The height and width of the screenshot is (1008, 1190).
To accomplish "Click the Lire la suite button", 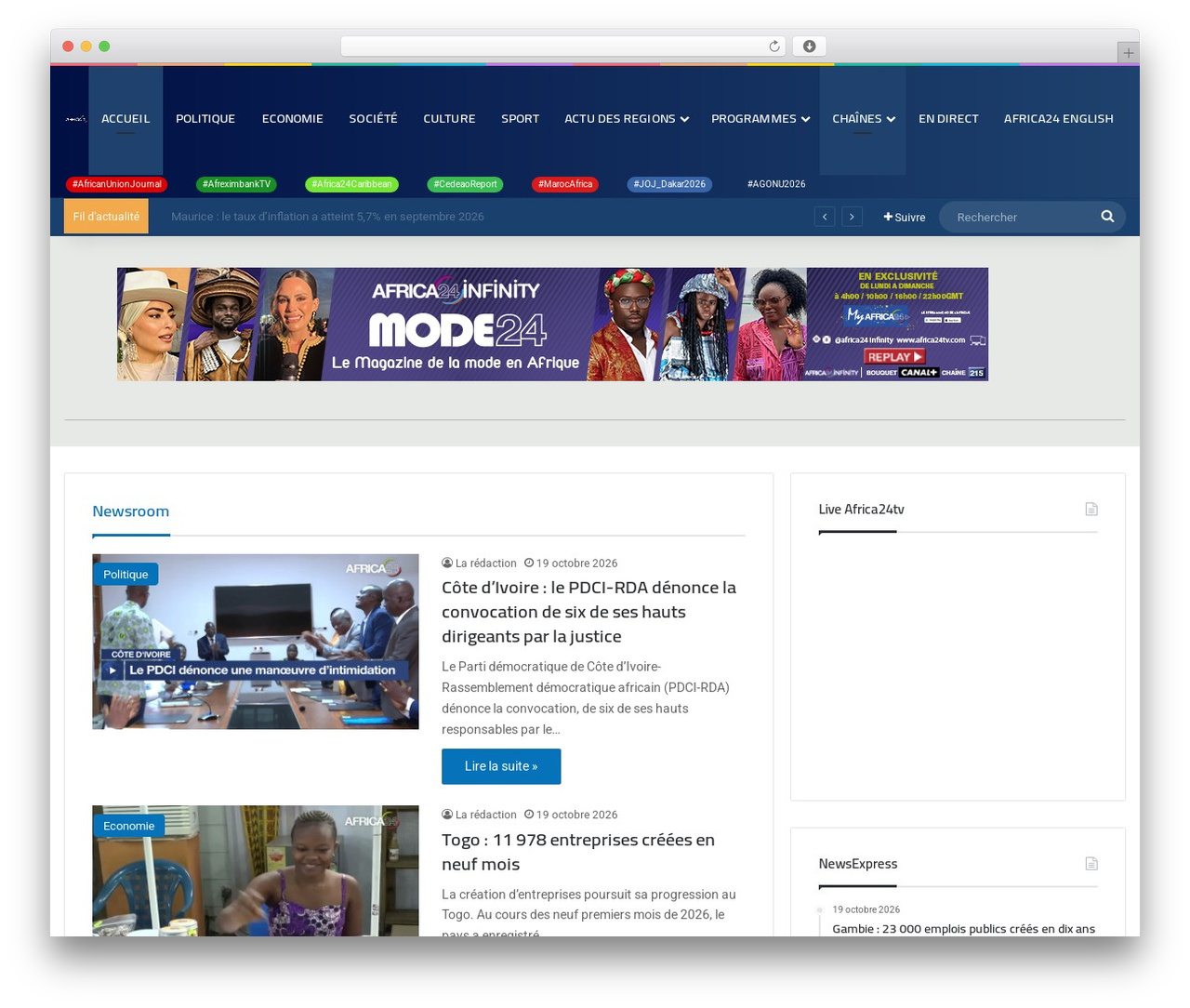I will [x=501, y=766].
